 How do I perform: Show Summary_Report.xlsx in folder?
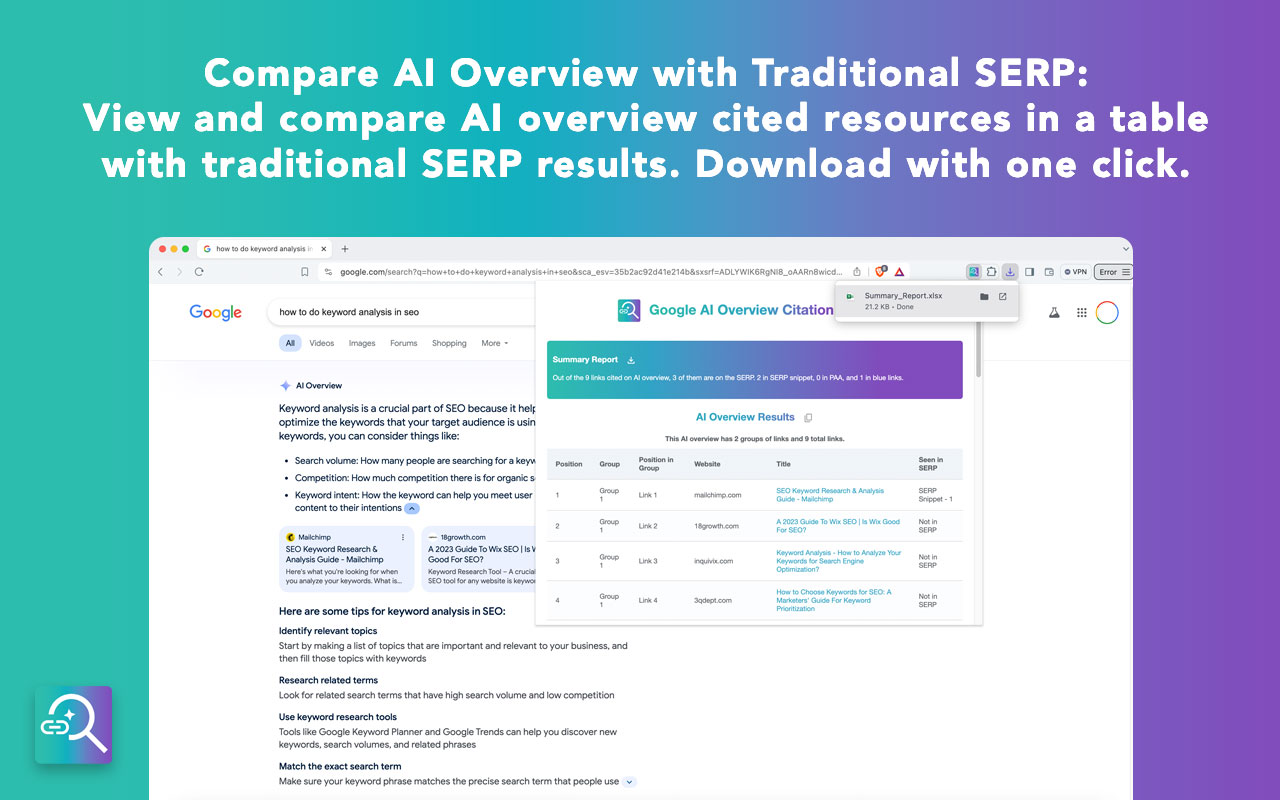(984, 297)
